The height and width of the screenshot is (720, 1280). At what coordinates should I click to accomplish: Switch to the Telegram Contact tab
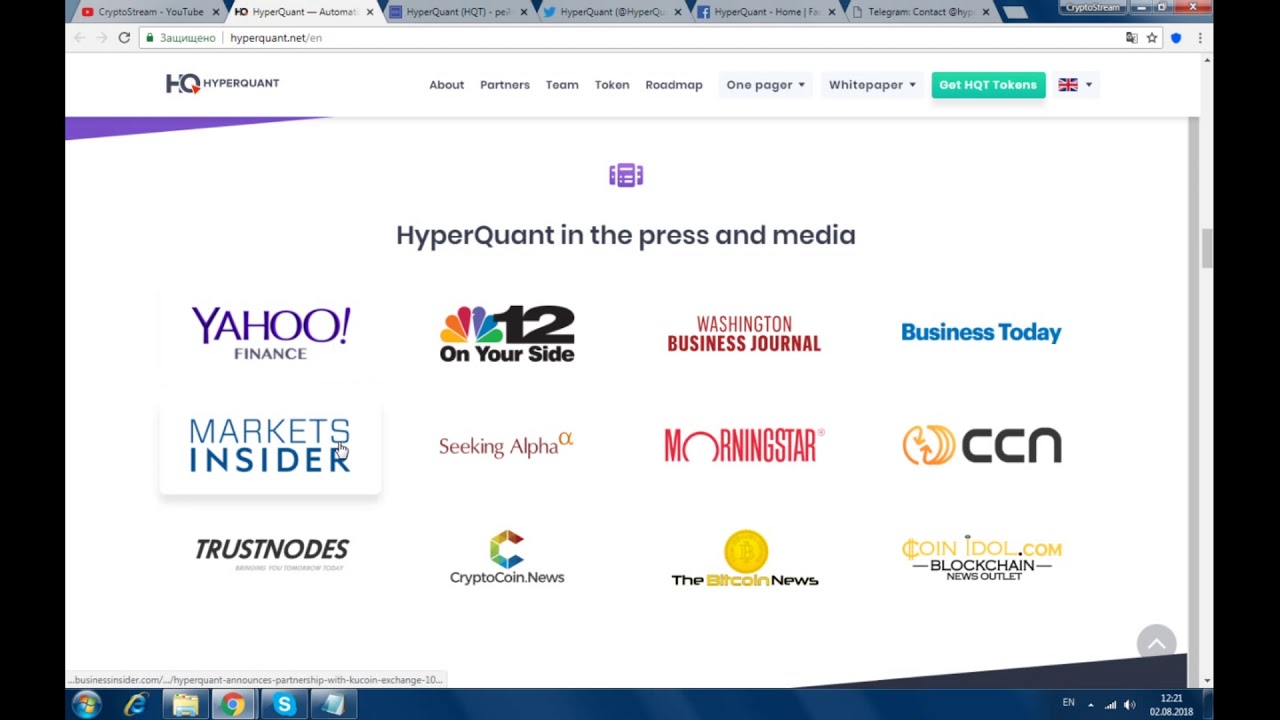[920, 12]
